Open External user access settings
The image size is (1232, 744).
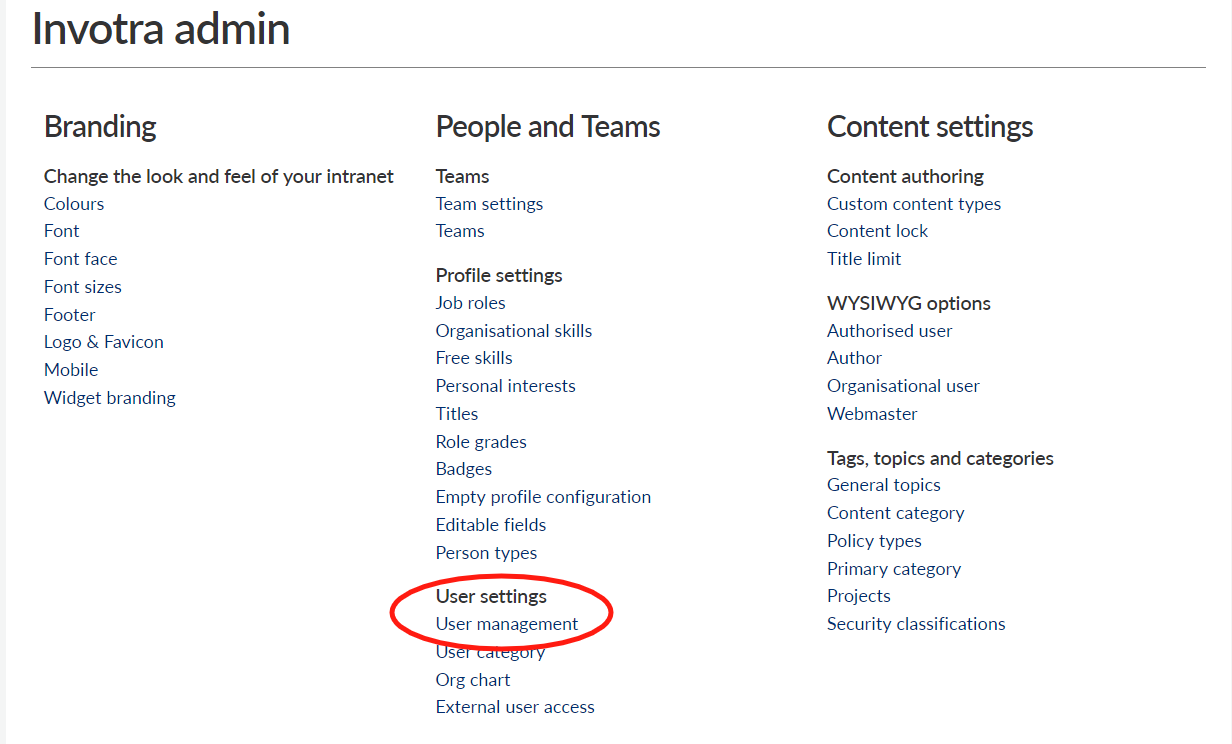(x=515, y=706)
